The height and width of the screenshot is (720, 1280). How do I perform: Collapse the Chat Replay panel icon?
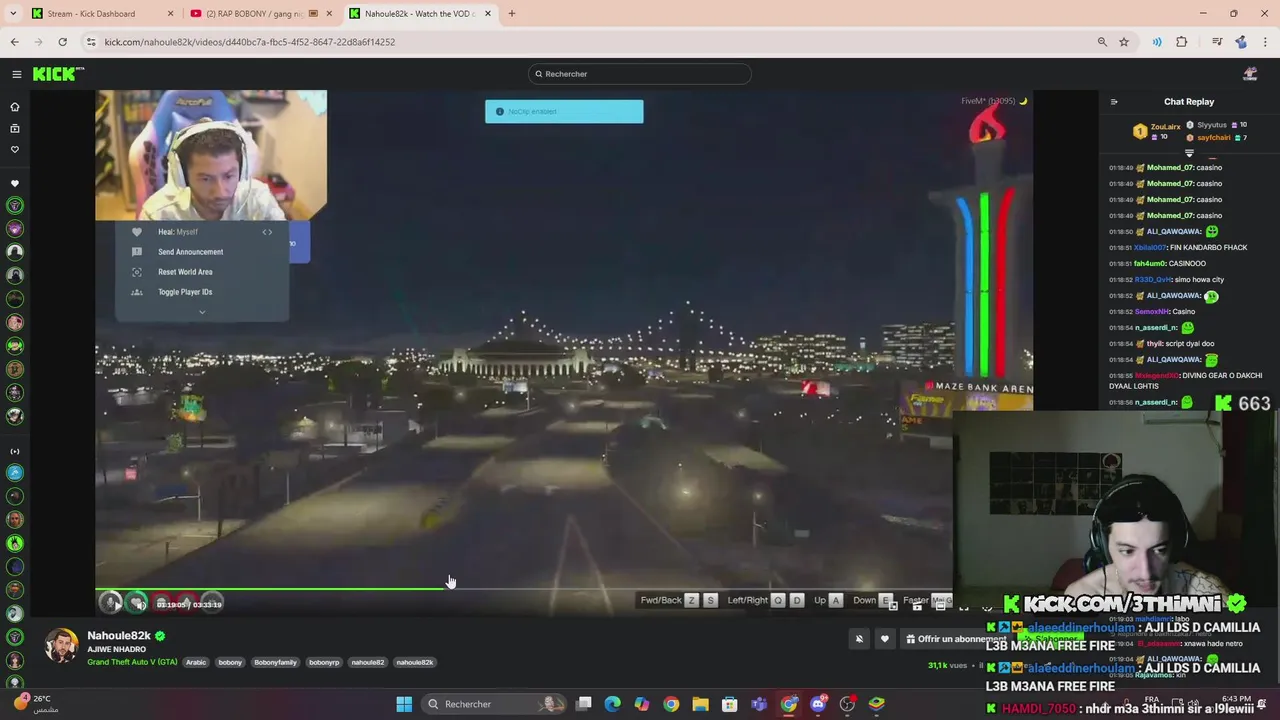1114,102
